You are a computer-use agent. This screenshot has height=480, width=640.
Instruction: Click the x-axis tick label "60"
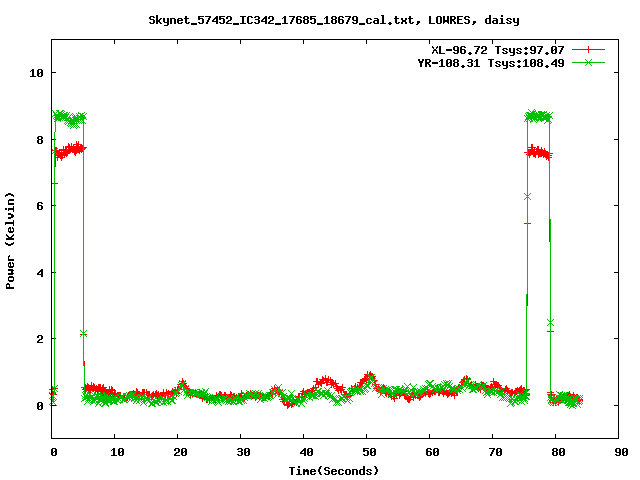tap(432, 452)
